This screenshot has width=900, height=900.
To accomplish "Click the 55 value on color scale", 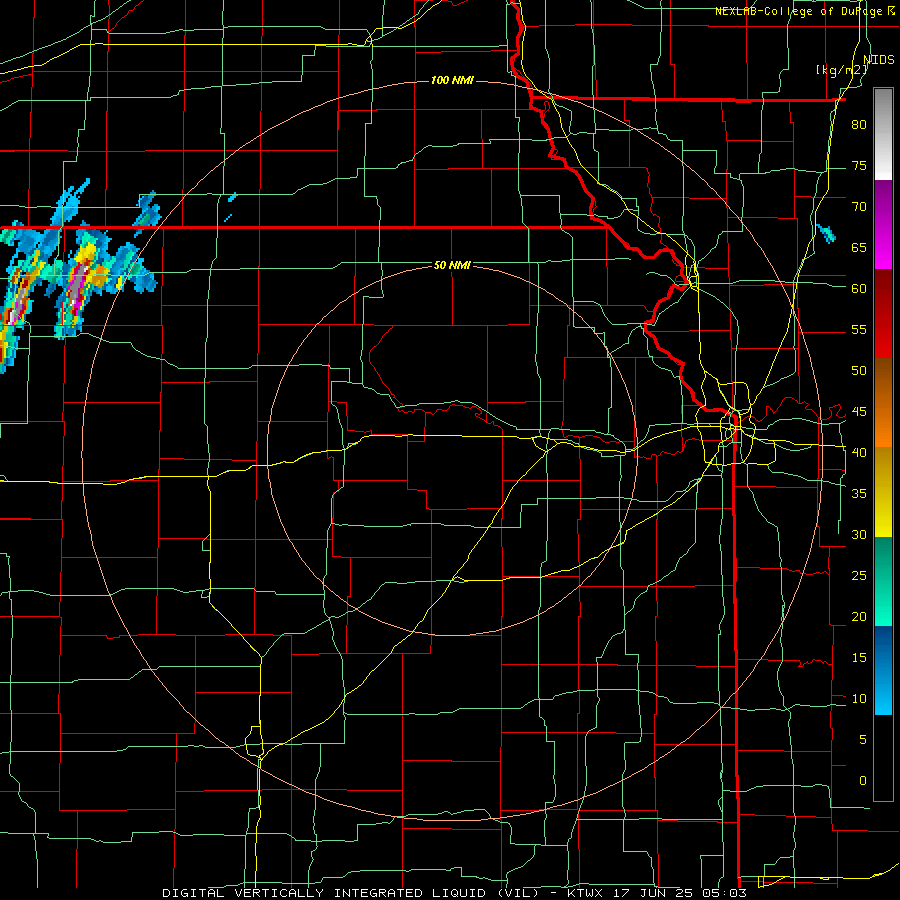I will 859,330.
